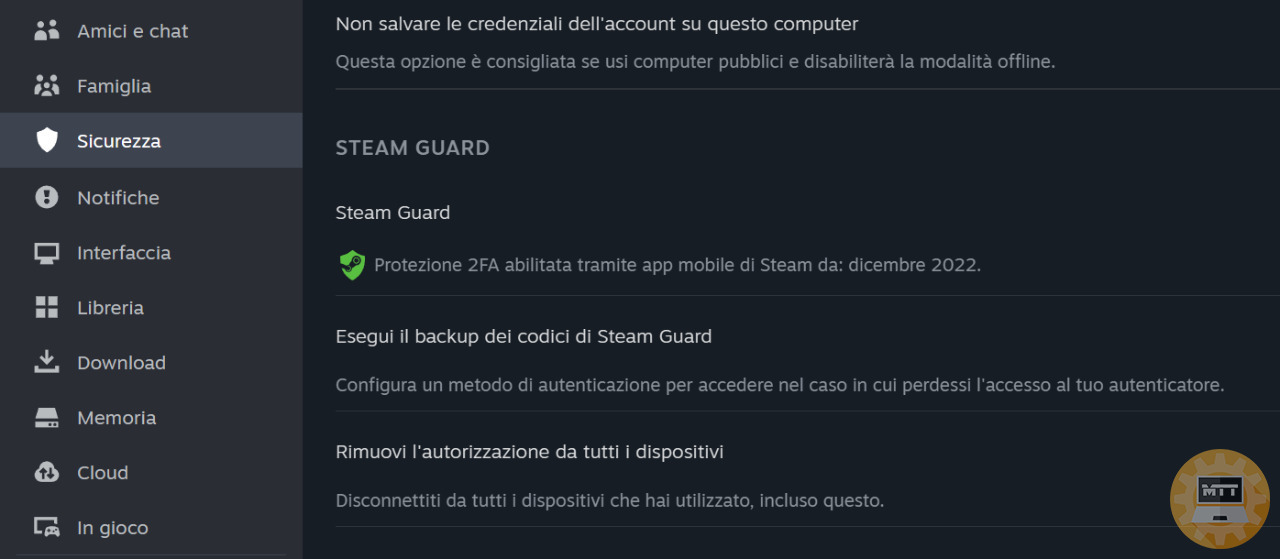Open the Amici e chat settings section
This screenshot has width=1280, height=559.
click(151, 31)
